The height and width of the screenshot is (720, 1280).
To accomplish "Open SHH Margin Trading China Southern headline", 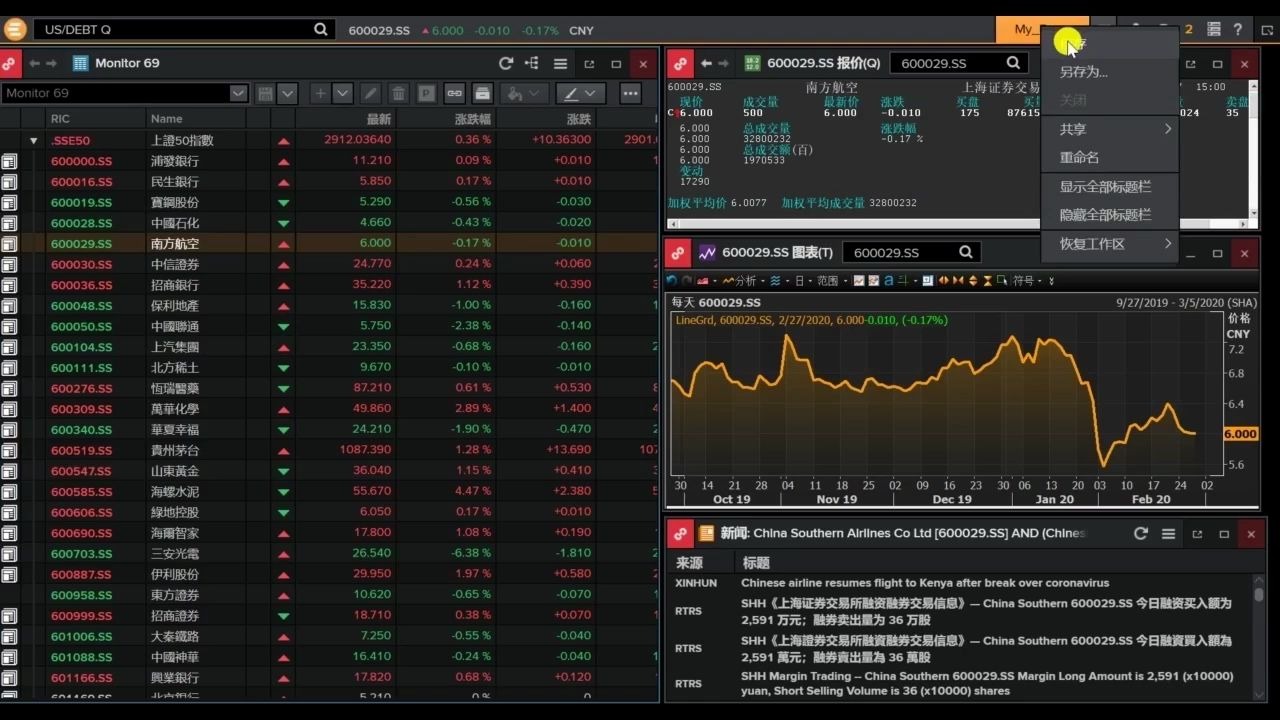I will pos(987,683).
